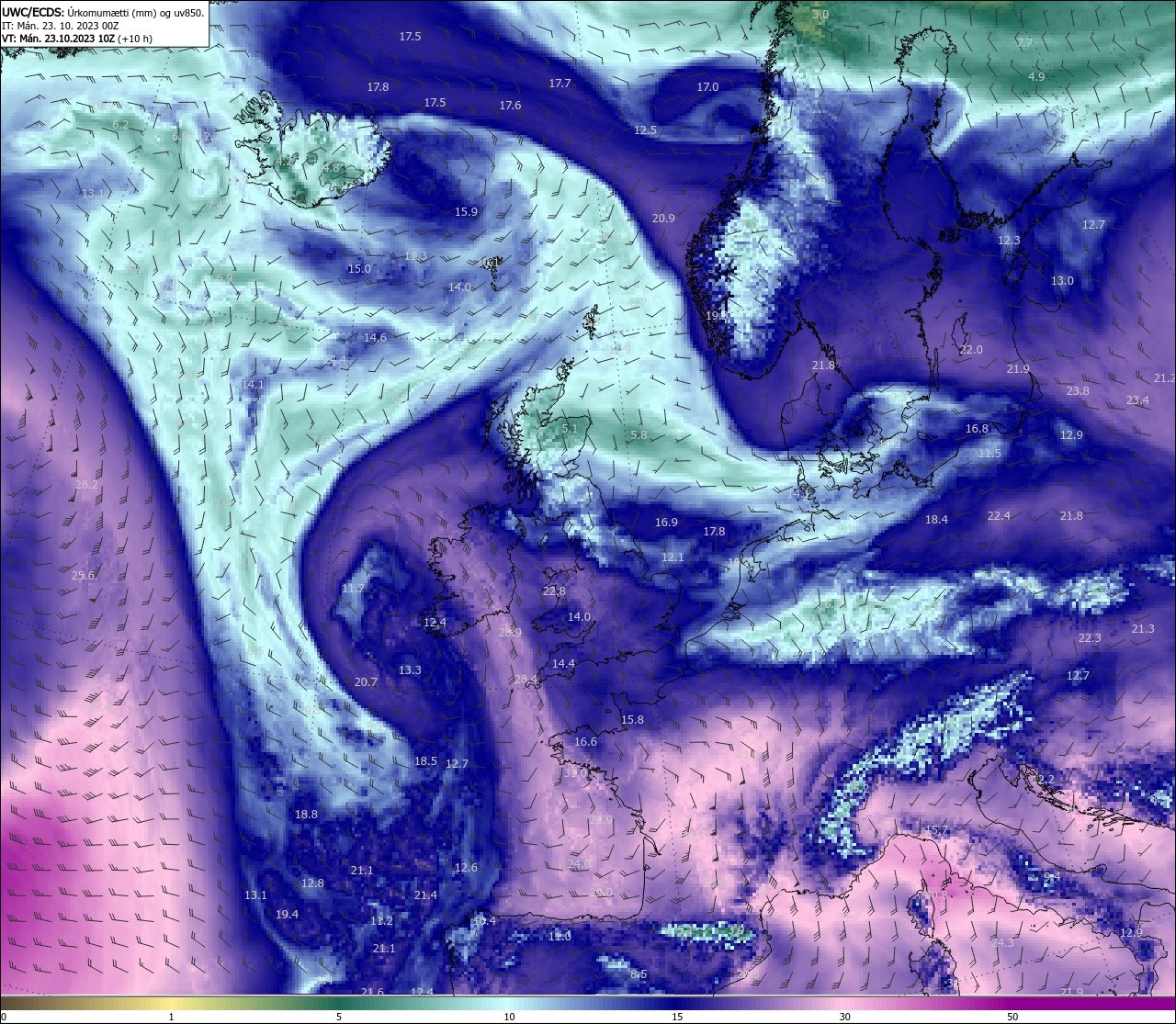Click the map value 5.1 over Scotland
This screenshot has height=1024, width=1176.
(570, 429)
